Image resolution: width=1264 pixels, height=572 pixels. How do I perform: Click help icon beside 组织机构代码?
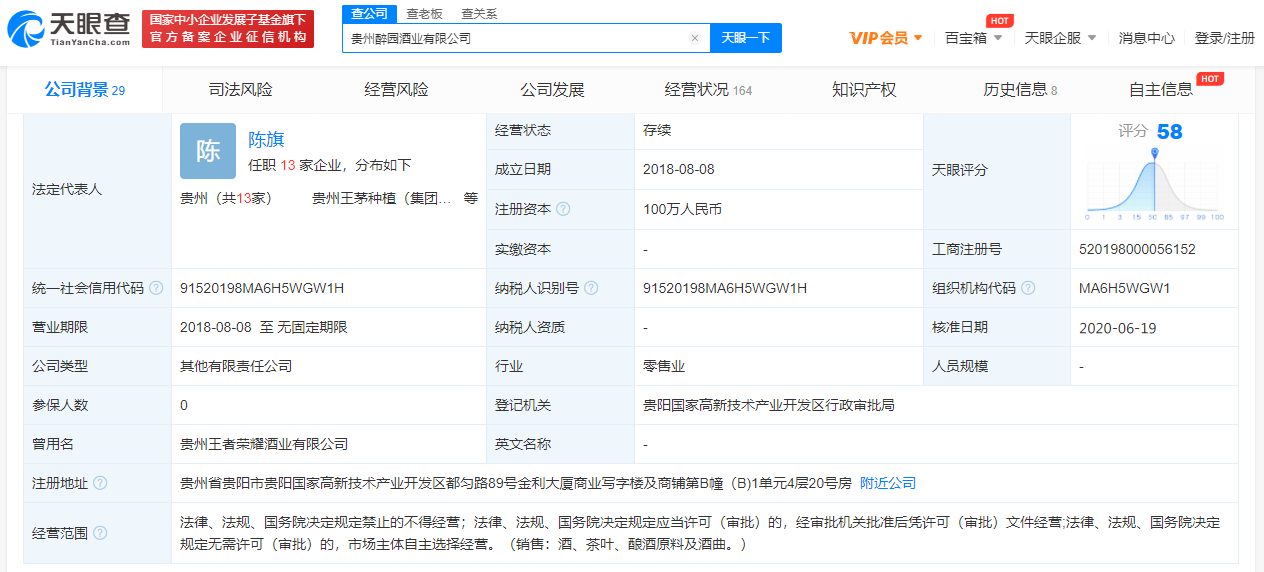pyautogui.click(x=1028, y=288)
